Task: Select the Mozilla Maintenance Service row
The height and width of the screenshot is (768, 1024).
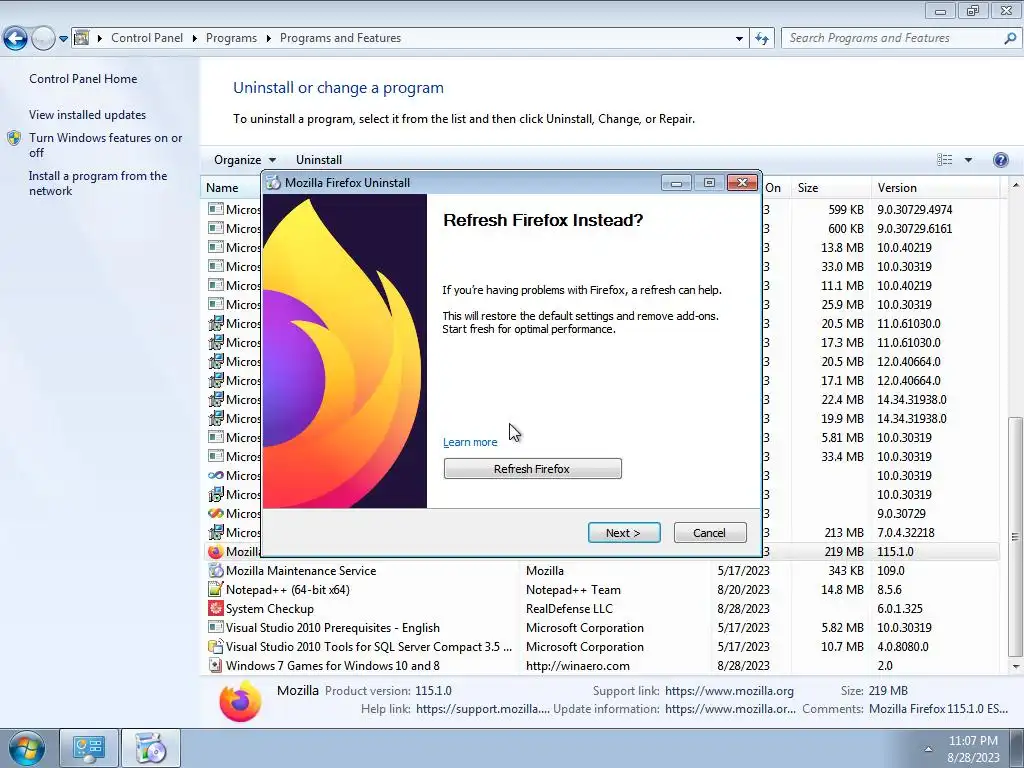Action: pos(601,570)
